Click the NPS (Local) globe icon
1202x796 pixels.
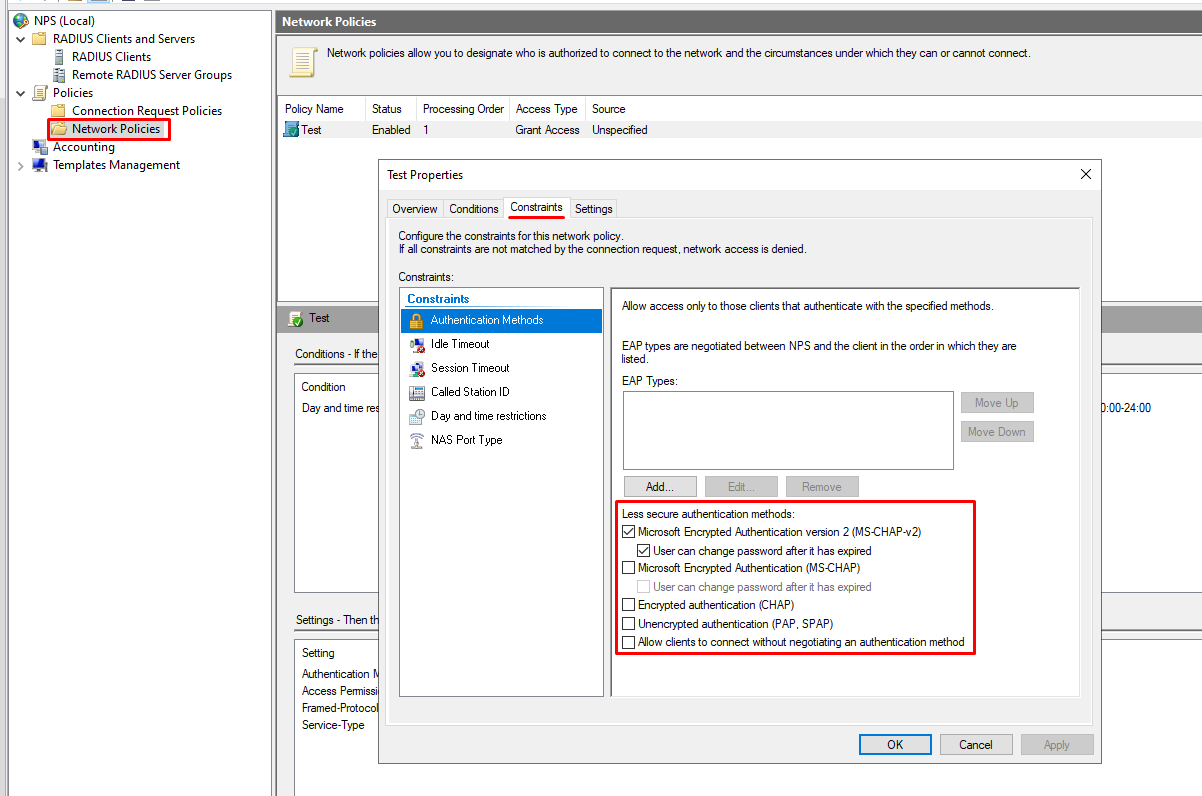(x=21, y=21)
